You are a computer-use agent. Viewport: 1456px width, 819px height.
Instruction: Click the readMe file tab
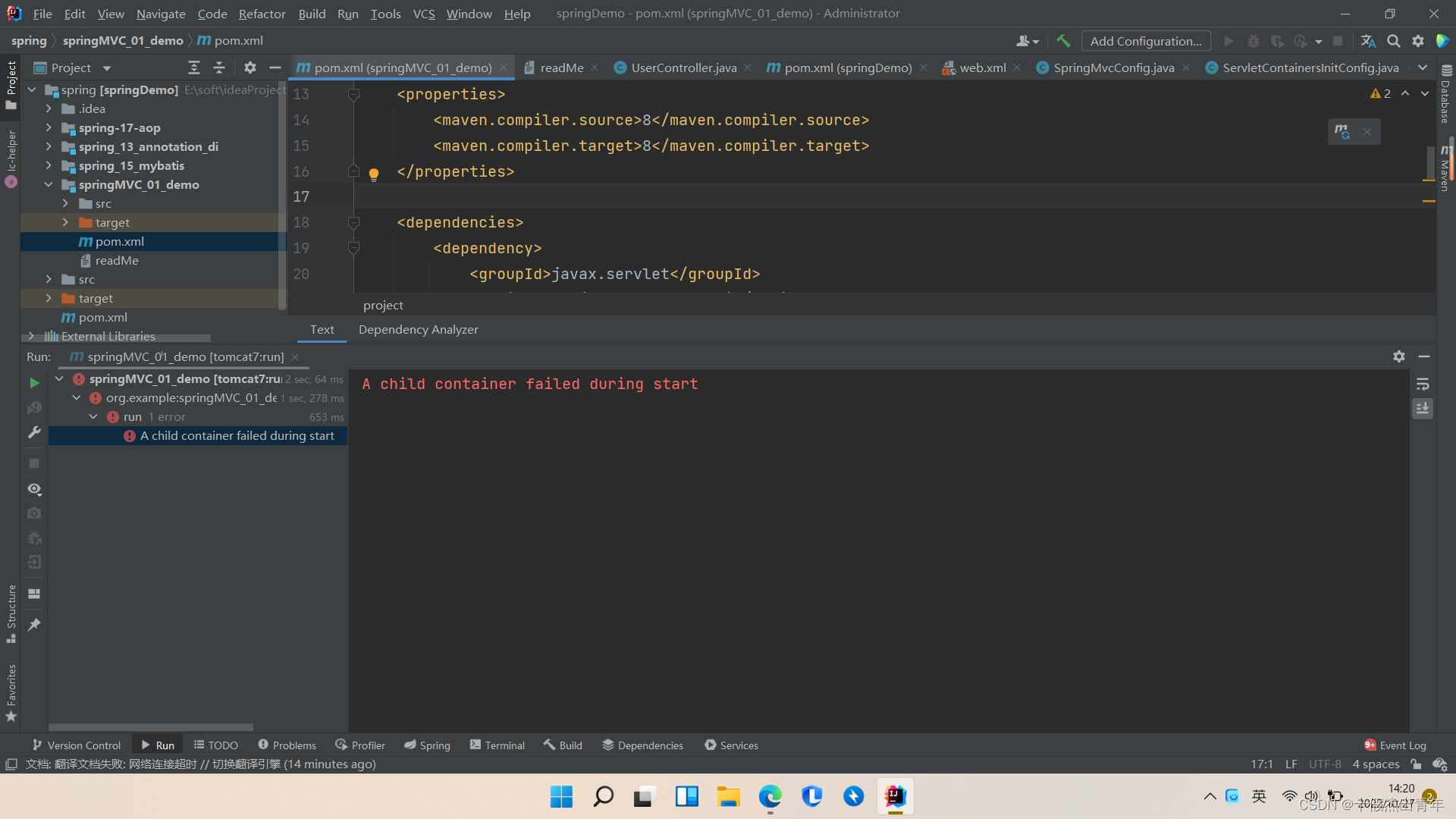[556, 67]
